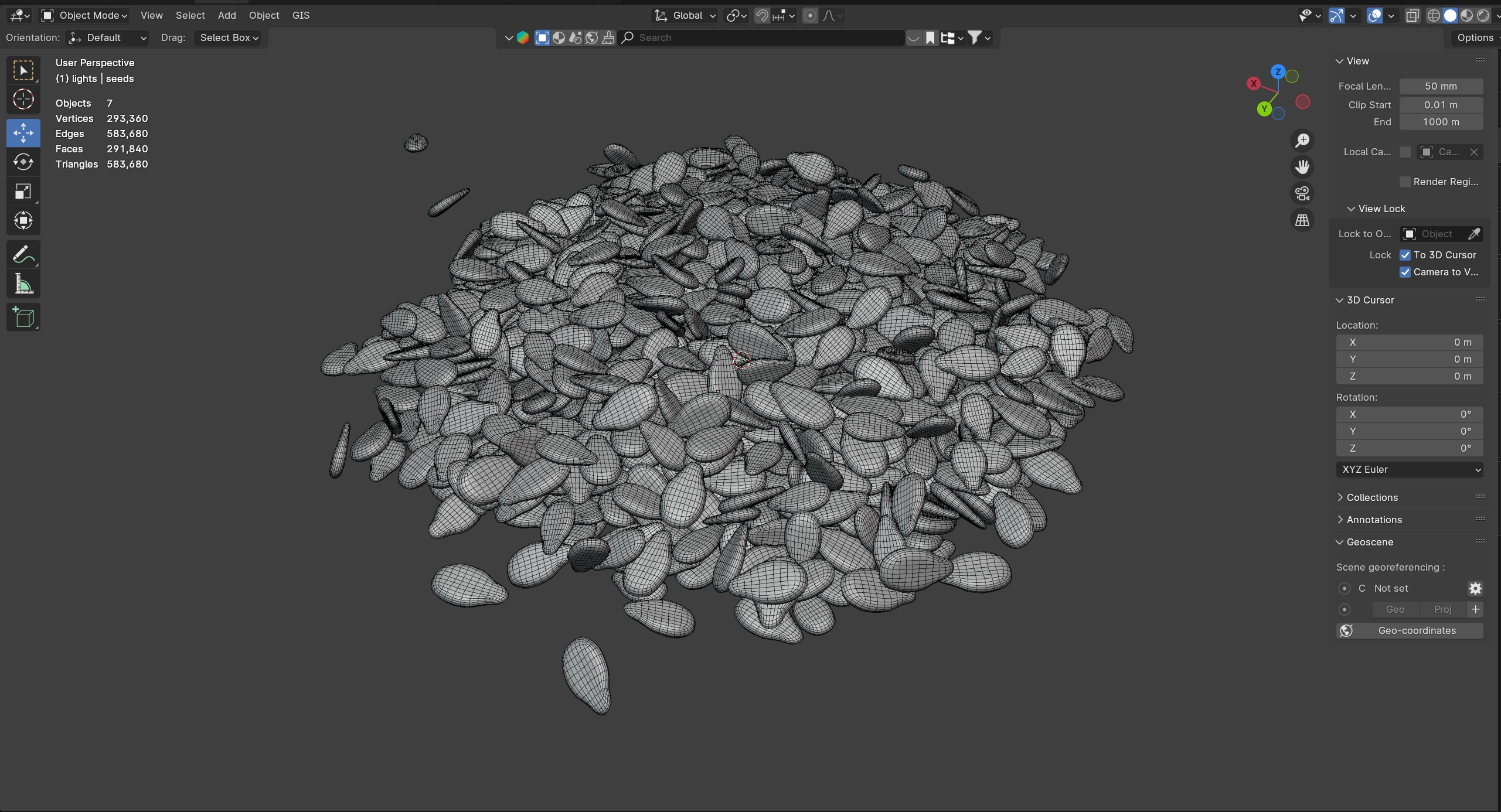Toggle viewport overlays display
This screenshot has height=812, width=1501.
(x=1374, y=16)
